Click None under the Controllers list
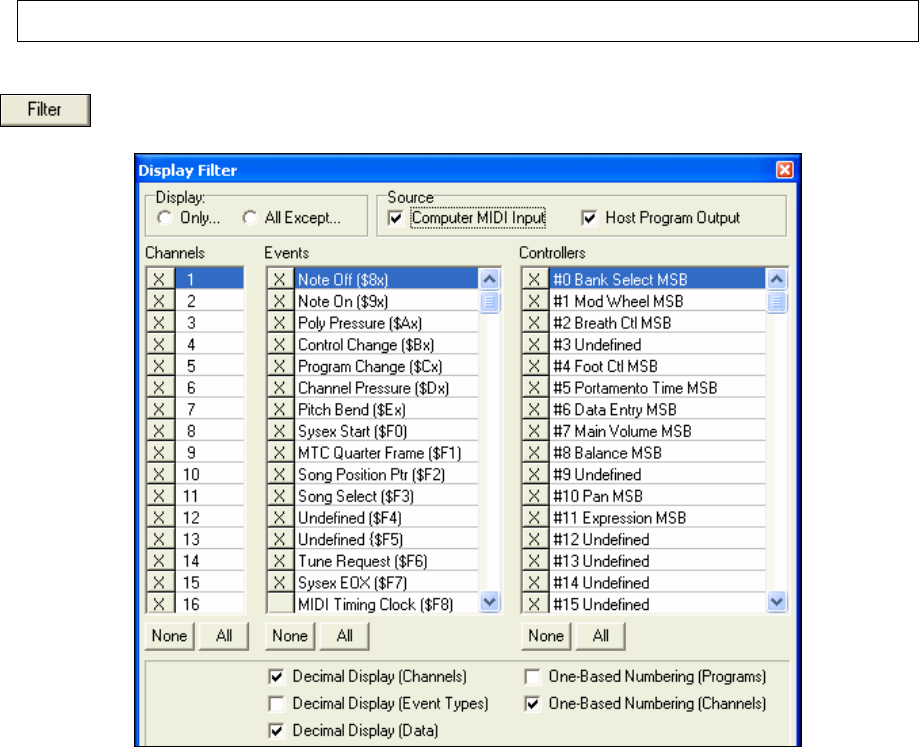Screen dimensions: 919x747 tap(546, 636)
